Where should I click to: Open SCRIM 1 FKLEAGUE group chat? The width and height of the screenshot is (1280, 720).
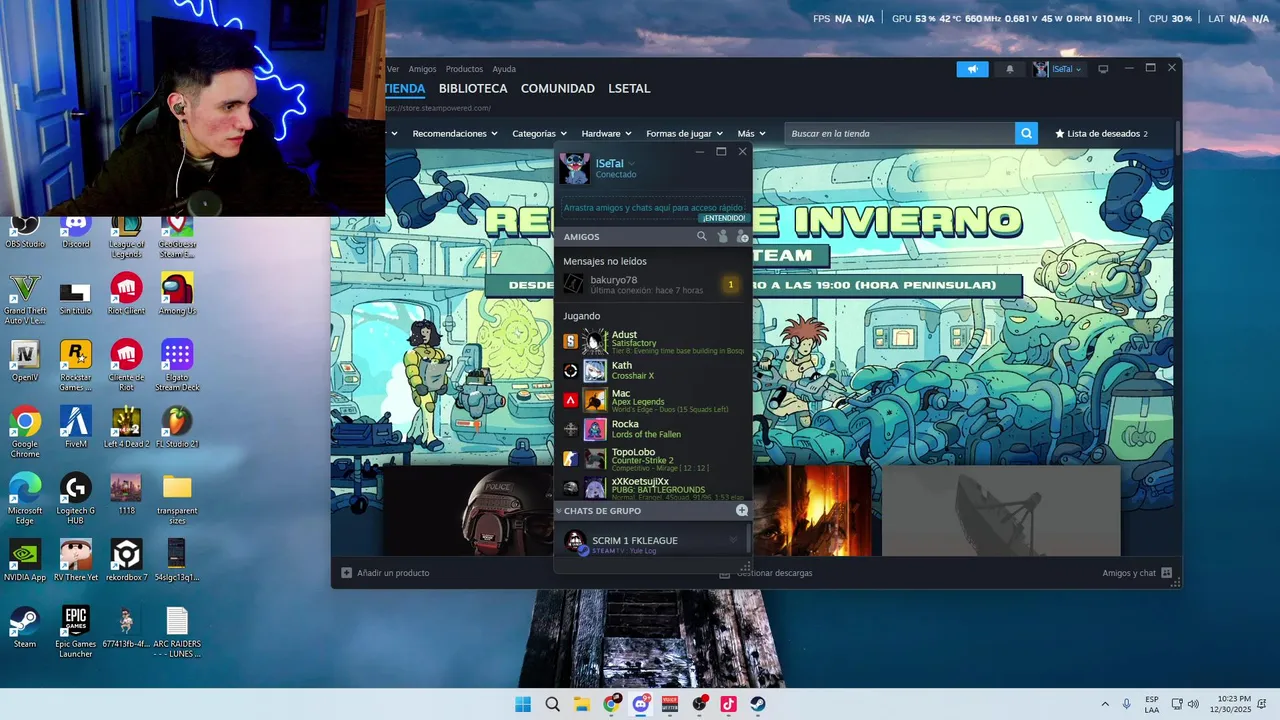pos(652,544)
